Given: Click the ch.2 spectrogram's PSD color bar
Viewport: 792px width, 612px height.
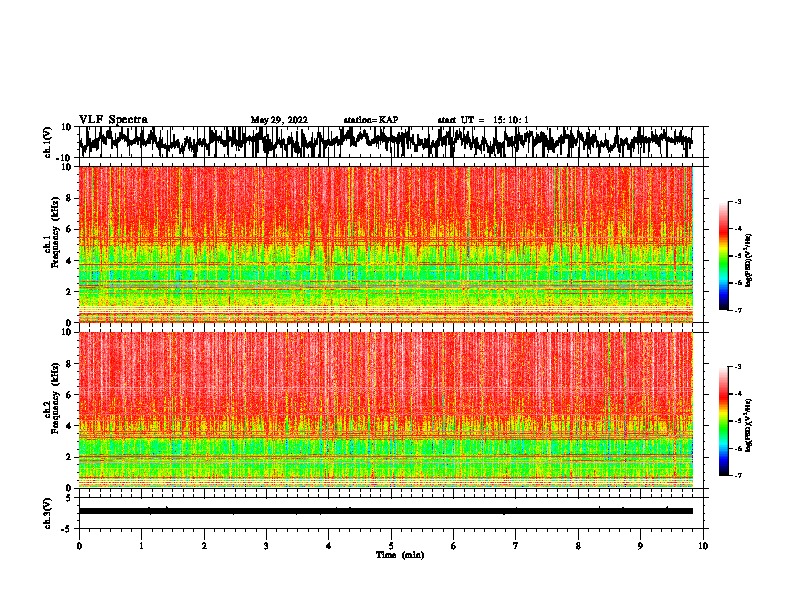Looking at the screenshot, I should pos(724,421).
